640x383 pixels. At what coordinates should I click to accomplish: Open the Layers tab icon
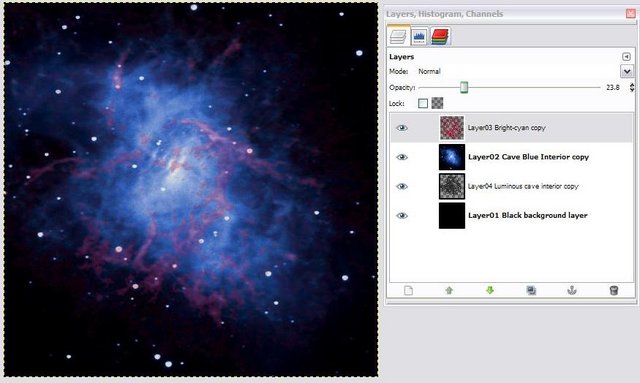[398, 37]
